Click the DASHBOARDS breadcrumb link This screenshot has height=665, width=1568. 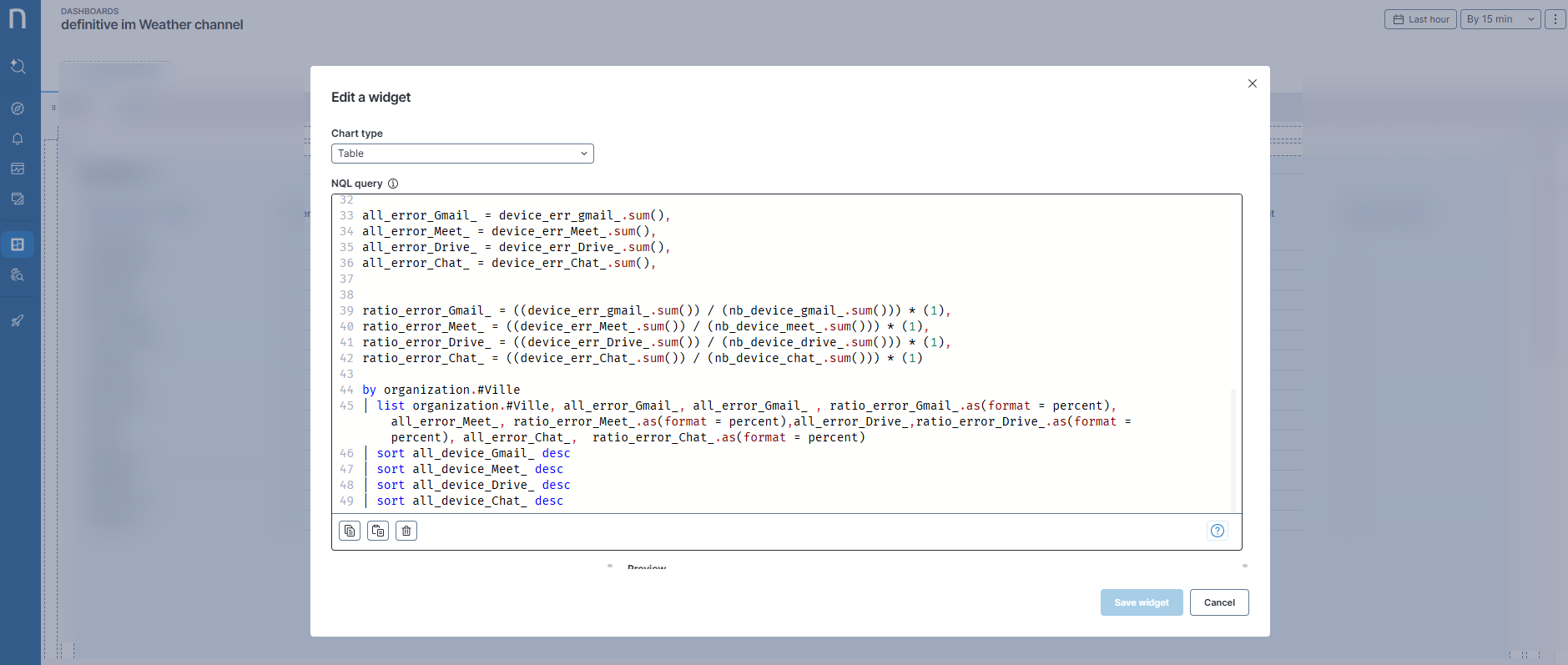pos(90,11)
